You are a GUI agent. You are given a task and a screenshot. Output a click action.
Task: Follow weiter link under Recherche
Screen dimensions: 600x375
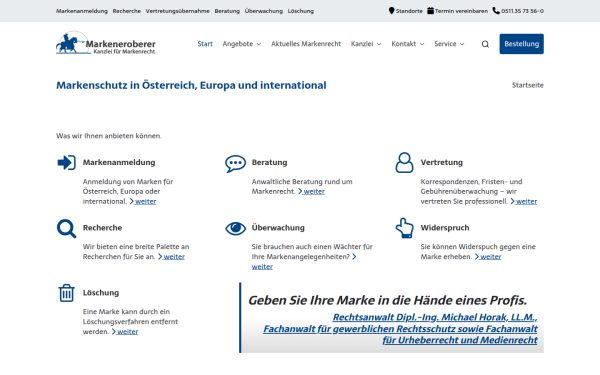[x=171, y=257]
